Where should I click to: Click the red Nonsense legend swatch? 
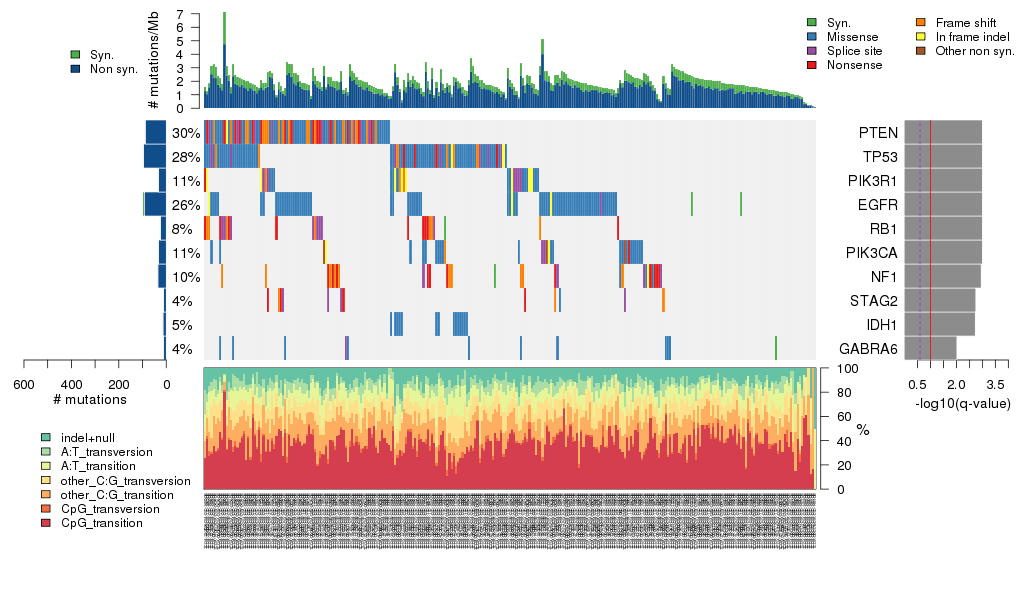pos(811,65)
